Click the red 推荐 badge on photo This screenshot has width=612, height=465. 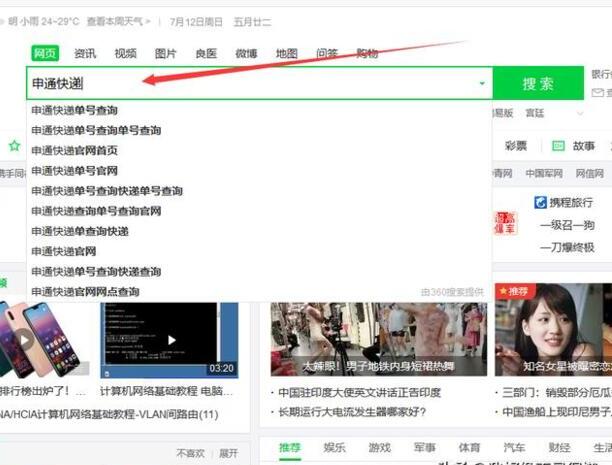point(517,291)
